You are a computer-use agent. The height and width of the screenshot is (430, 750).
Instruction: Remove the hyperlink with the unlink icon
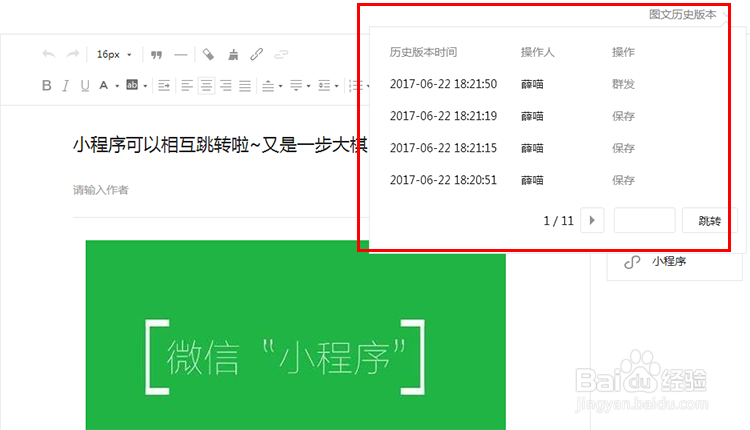[281, 55]
